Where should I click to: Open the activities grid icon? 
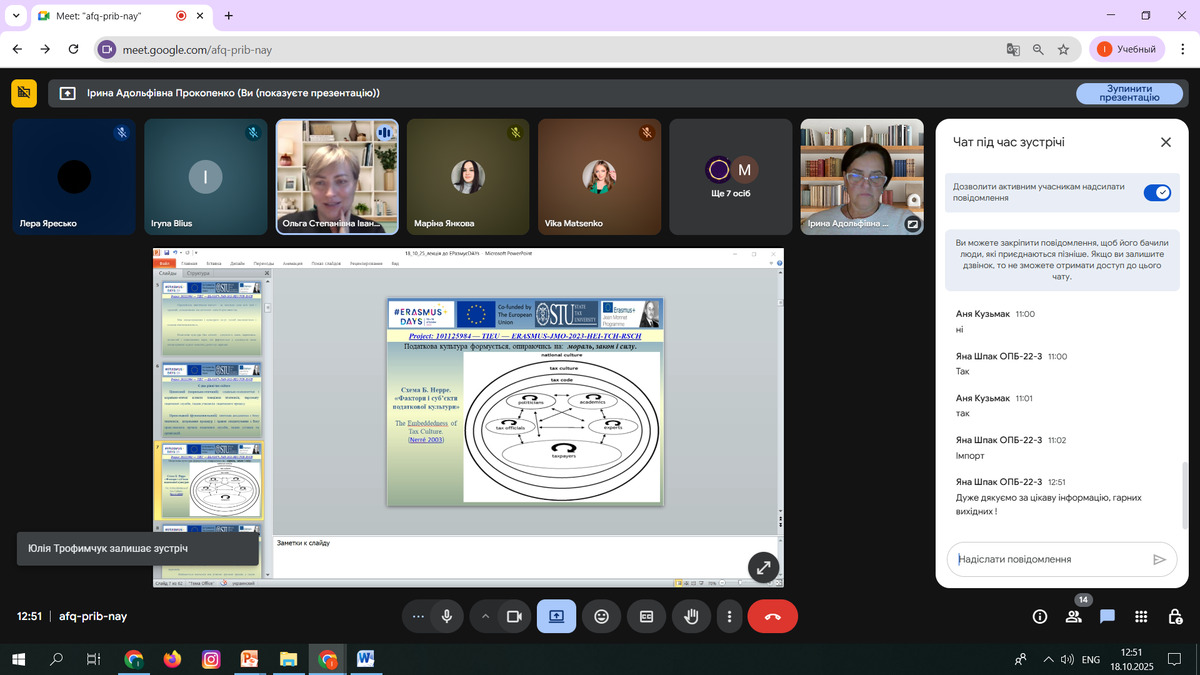coord(1141,617)
